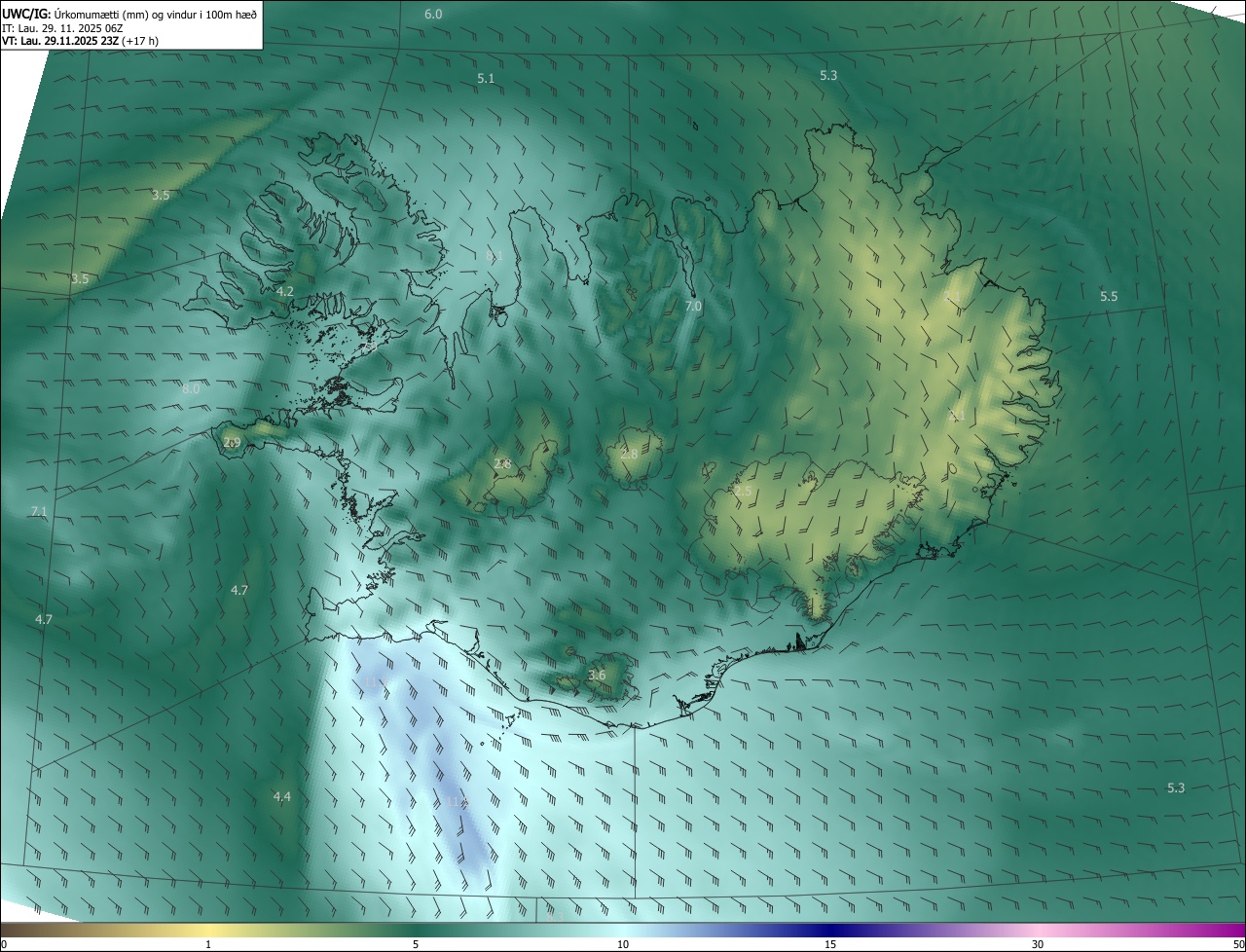Click the 6.0 value label
This screenshot has width=1246, height=952.
[433, 14]
